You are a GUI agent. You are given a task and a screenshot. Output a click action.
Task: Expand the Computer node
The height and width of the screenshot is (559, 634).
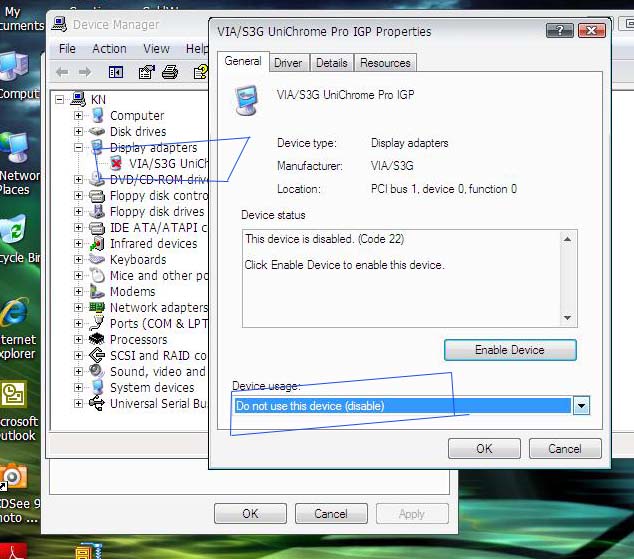pos(78,116)
